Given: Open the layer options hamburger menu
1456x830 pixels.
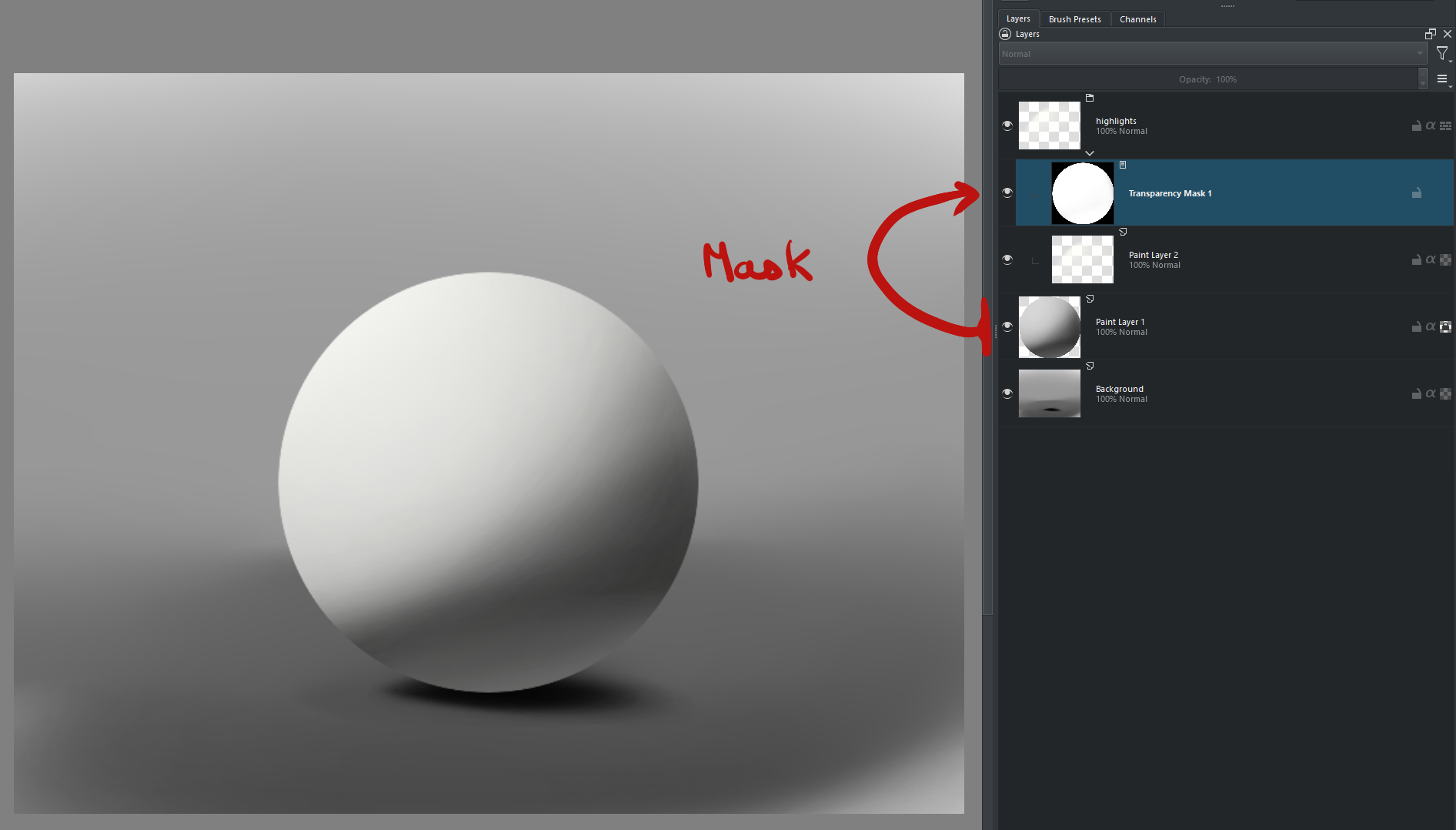Looking at the screenshot, I should (1441, 79).
